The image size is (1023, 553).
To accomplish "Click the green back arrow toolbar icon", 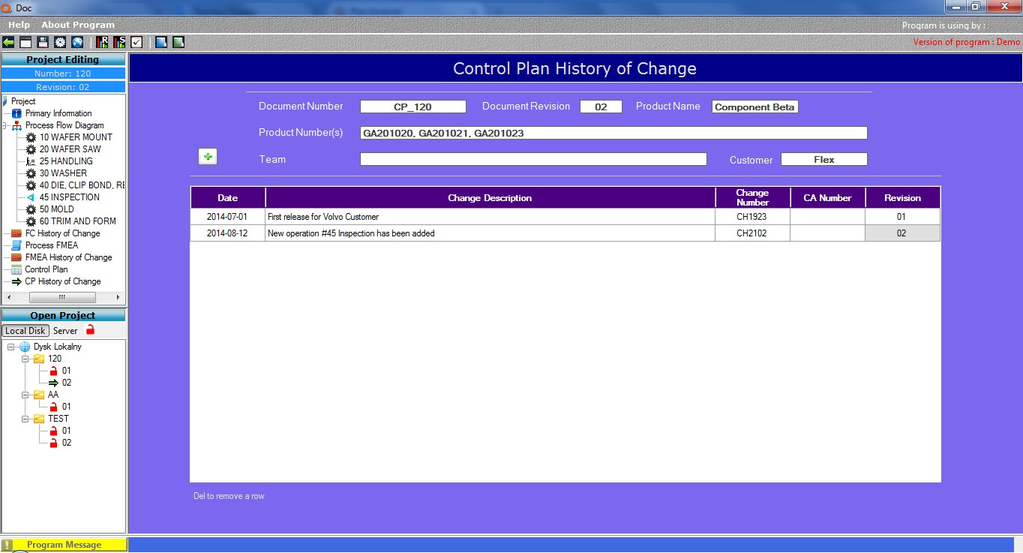I will tap(8, 42).
